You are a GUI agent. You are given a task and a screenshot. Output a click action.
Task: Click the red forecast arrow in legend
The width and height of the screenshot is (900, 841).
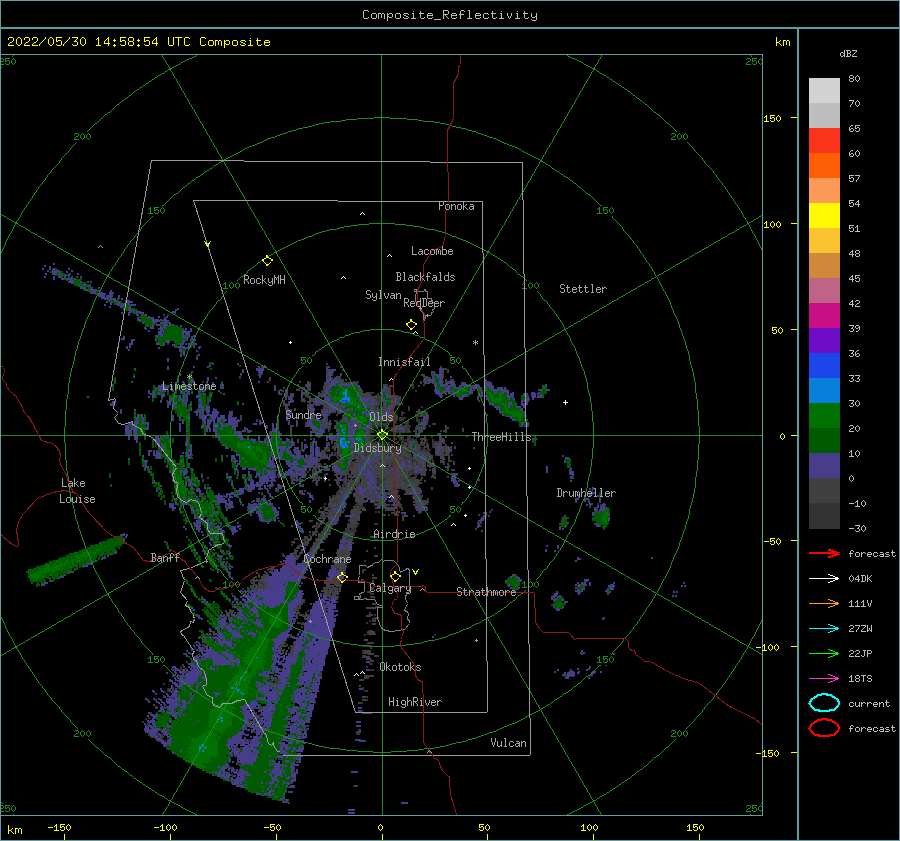coord(824,553)
